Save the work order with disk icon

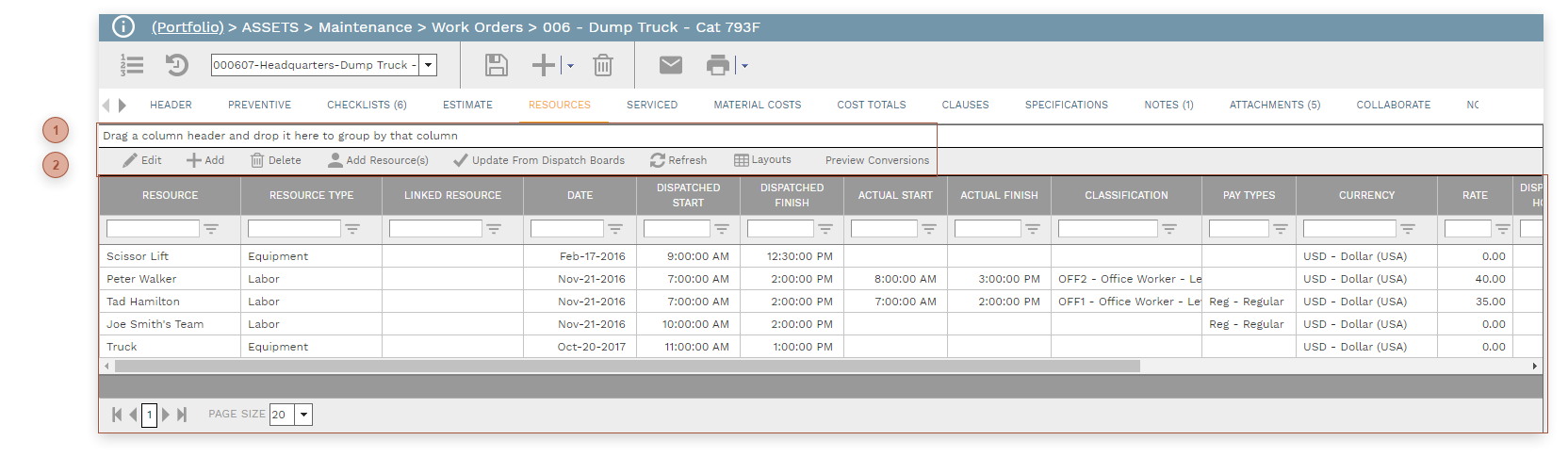coord(496,65)
